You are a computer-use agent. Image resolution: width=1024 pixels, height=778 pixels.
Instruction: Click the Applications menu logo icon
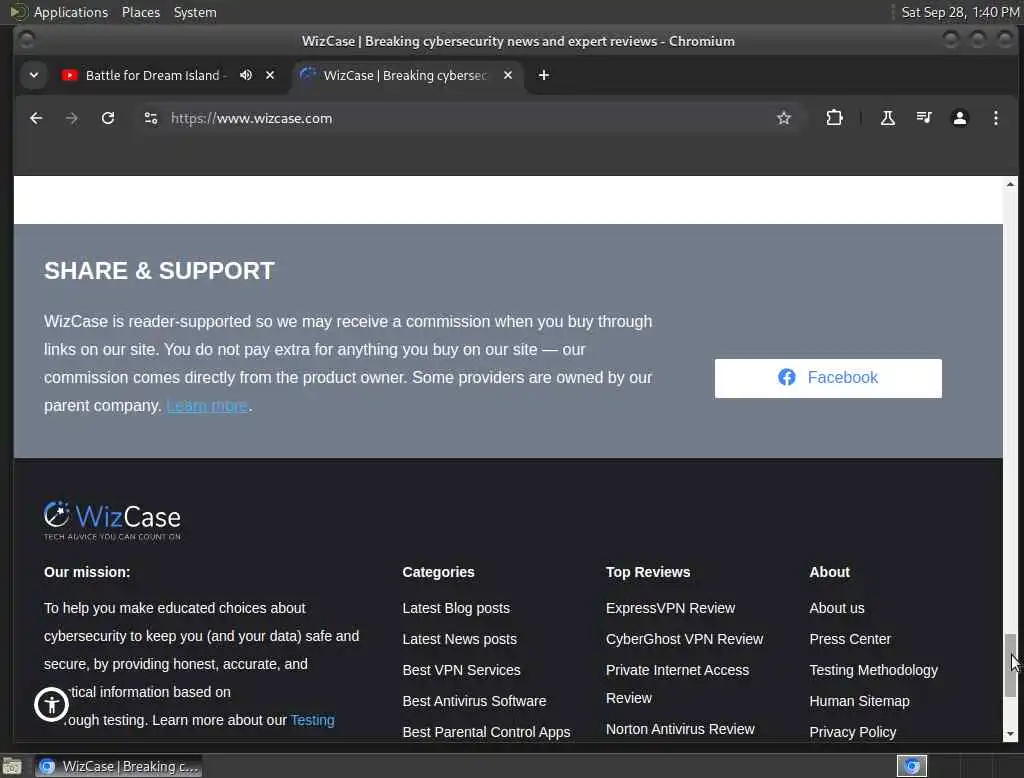[18, 12]
